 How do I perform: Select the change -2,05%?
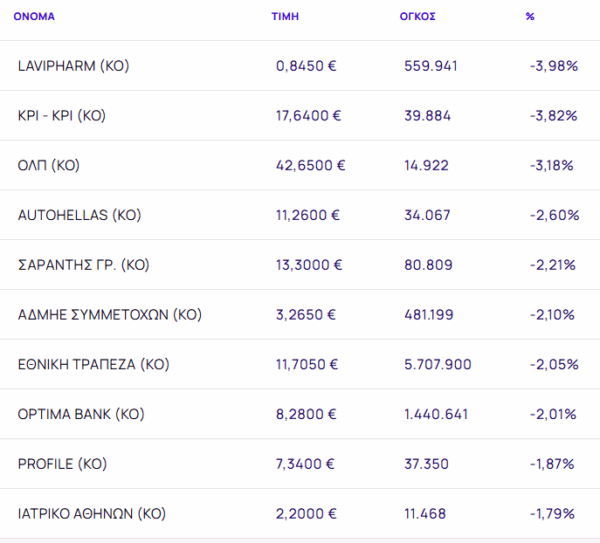(x=554, y=364)
